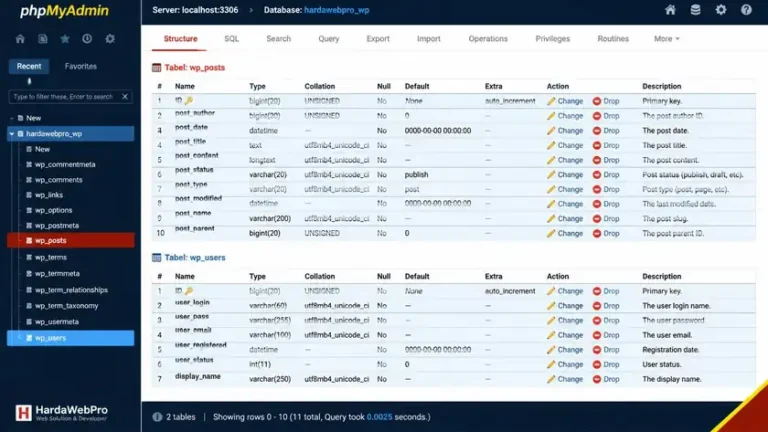
Task: Click red Drop icon for post_parent
Action: (x=597, y=234)
